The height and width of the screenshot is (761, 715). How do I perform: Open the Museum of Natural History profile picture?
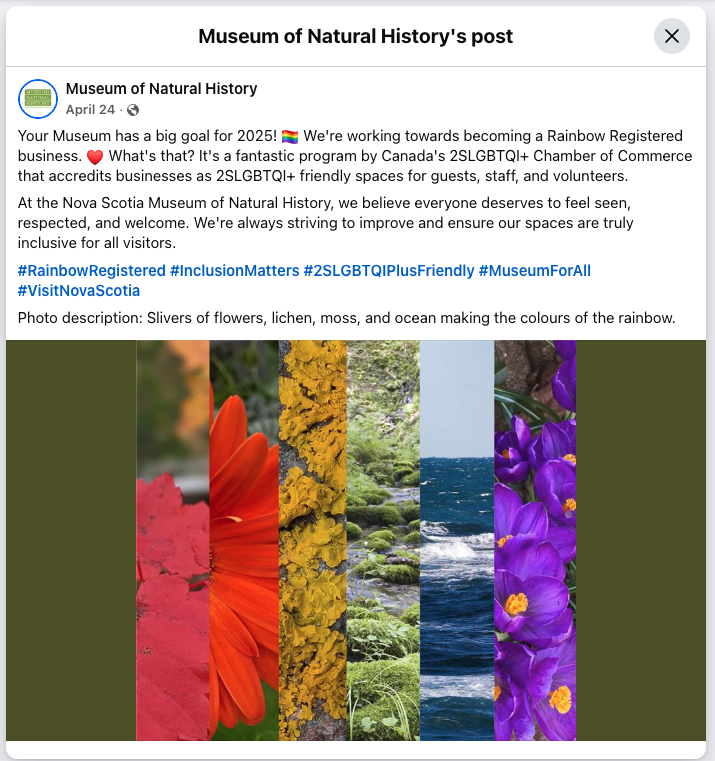pyautogui.click(x=38, y=99)
